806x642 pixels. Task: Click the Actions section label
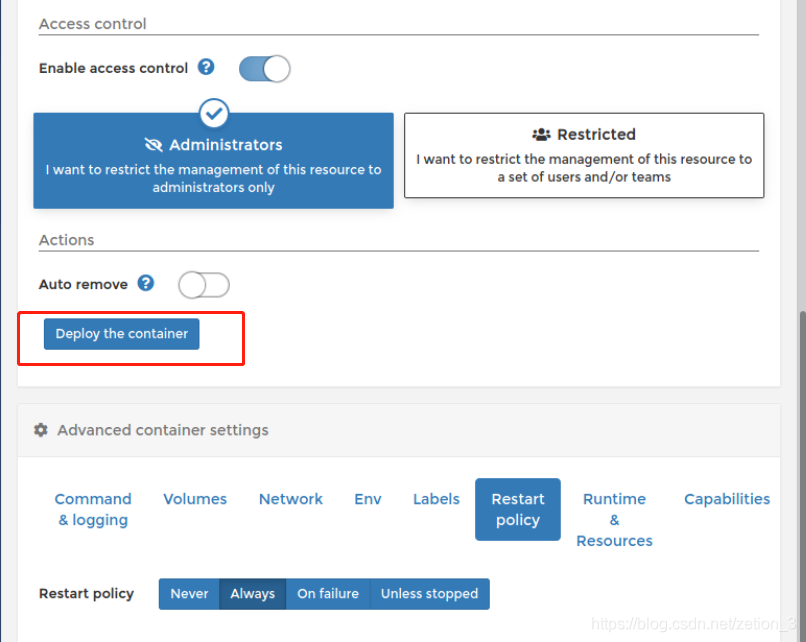(x=66, y=240)
